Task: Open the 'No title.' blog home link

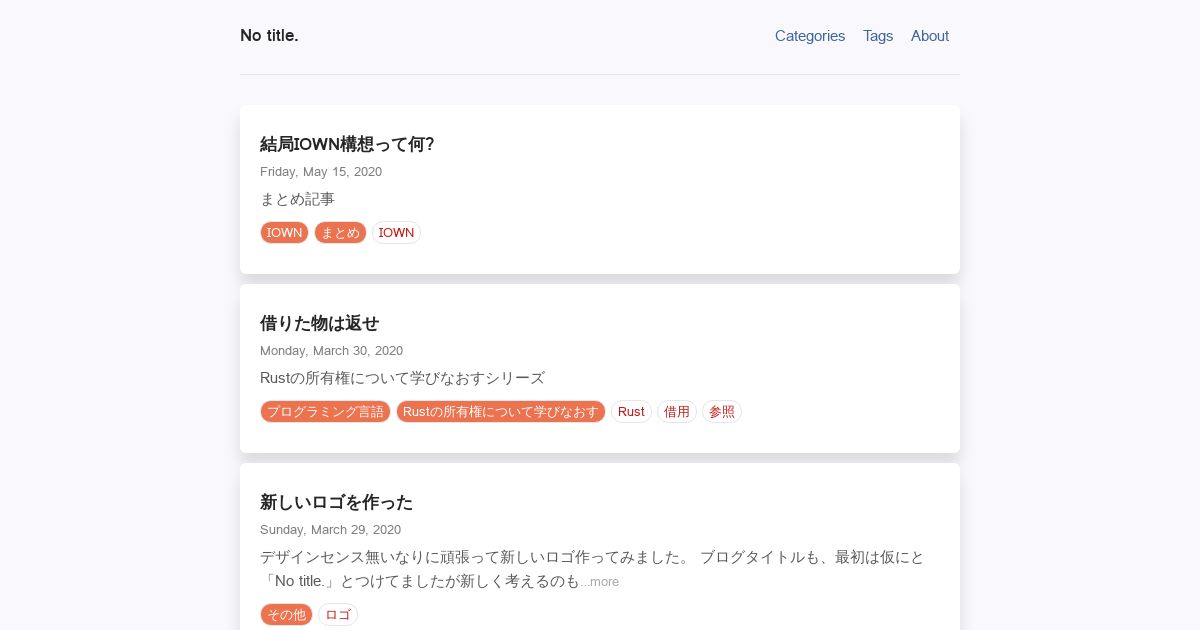Action: point(269,35)
